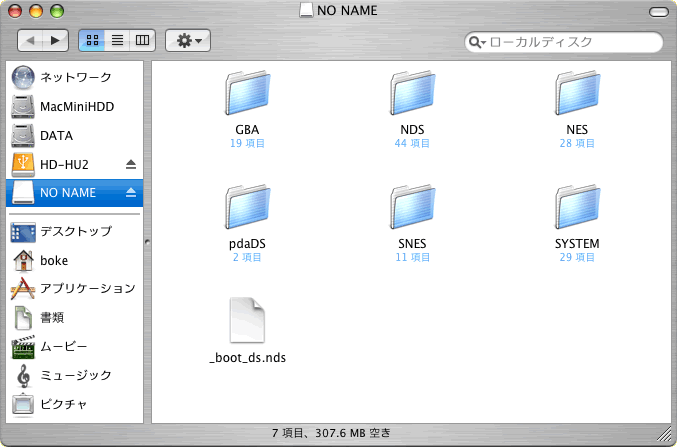Click the NDS folder name label
The width and height of the screenshot is (677, 447).
point(412,130)
